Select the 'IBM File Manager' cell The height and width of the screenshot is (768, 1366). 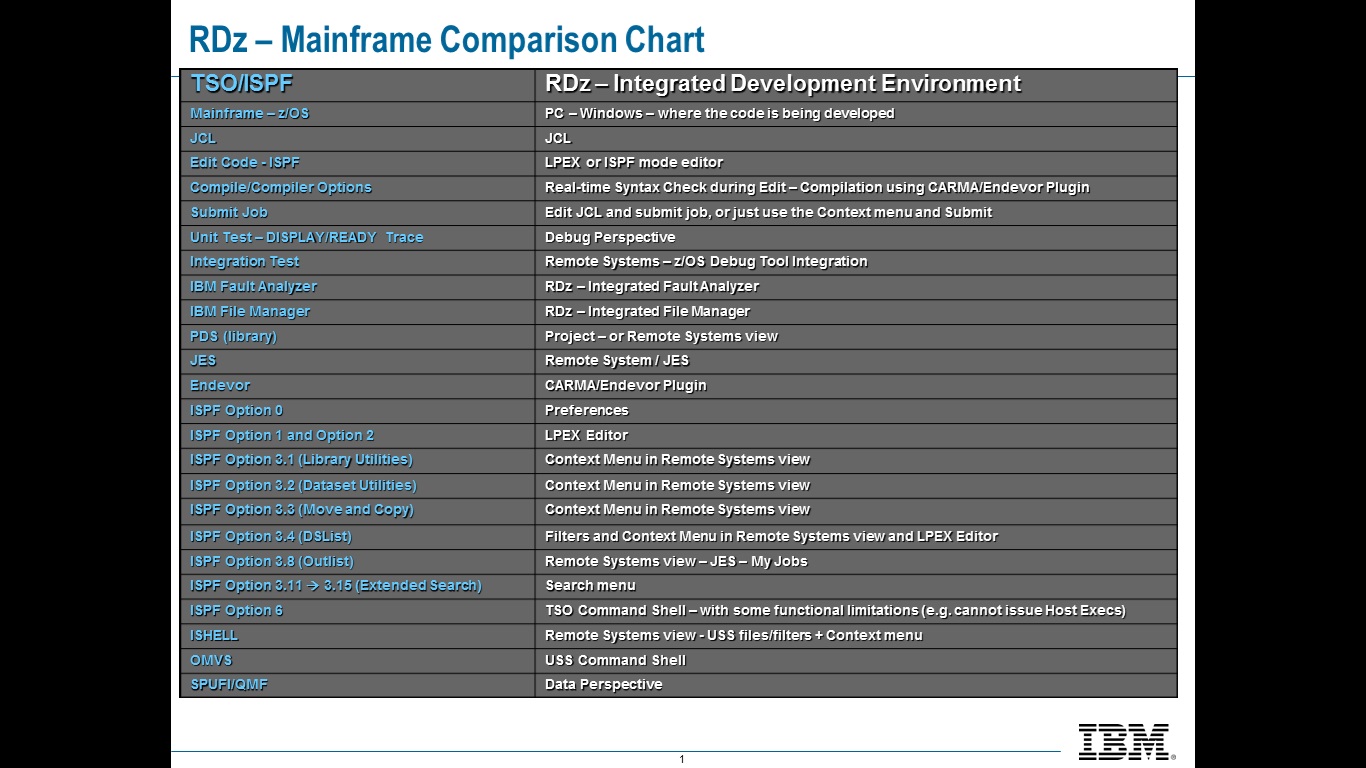(358, 311)
